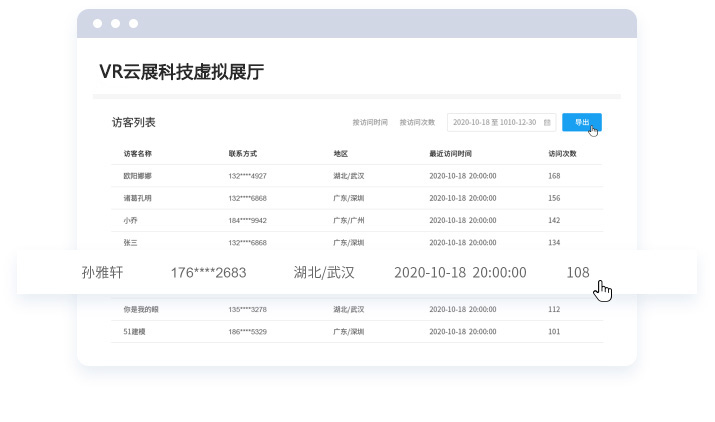Select visitor row 小乔
715x422 pixels.
pyautogui.click(x=131, y=220)
